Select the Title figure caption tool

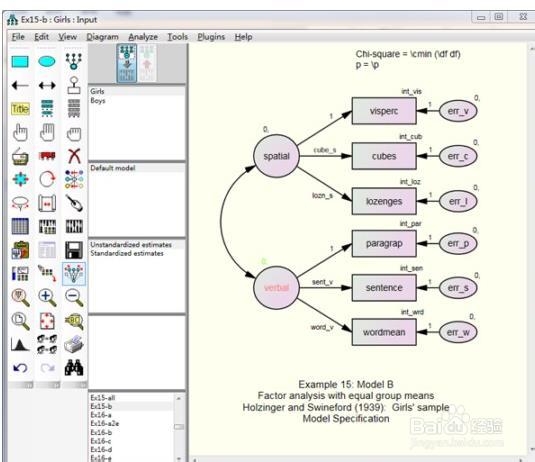(x=20, y=109)
